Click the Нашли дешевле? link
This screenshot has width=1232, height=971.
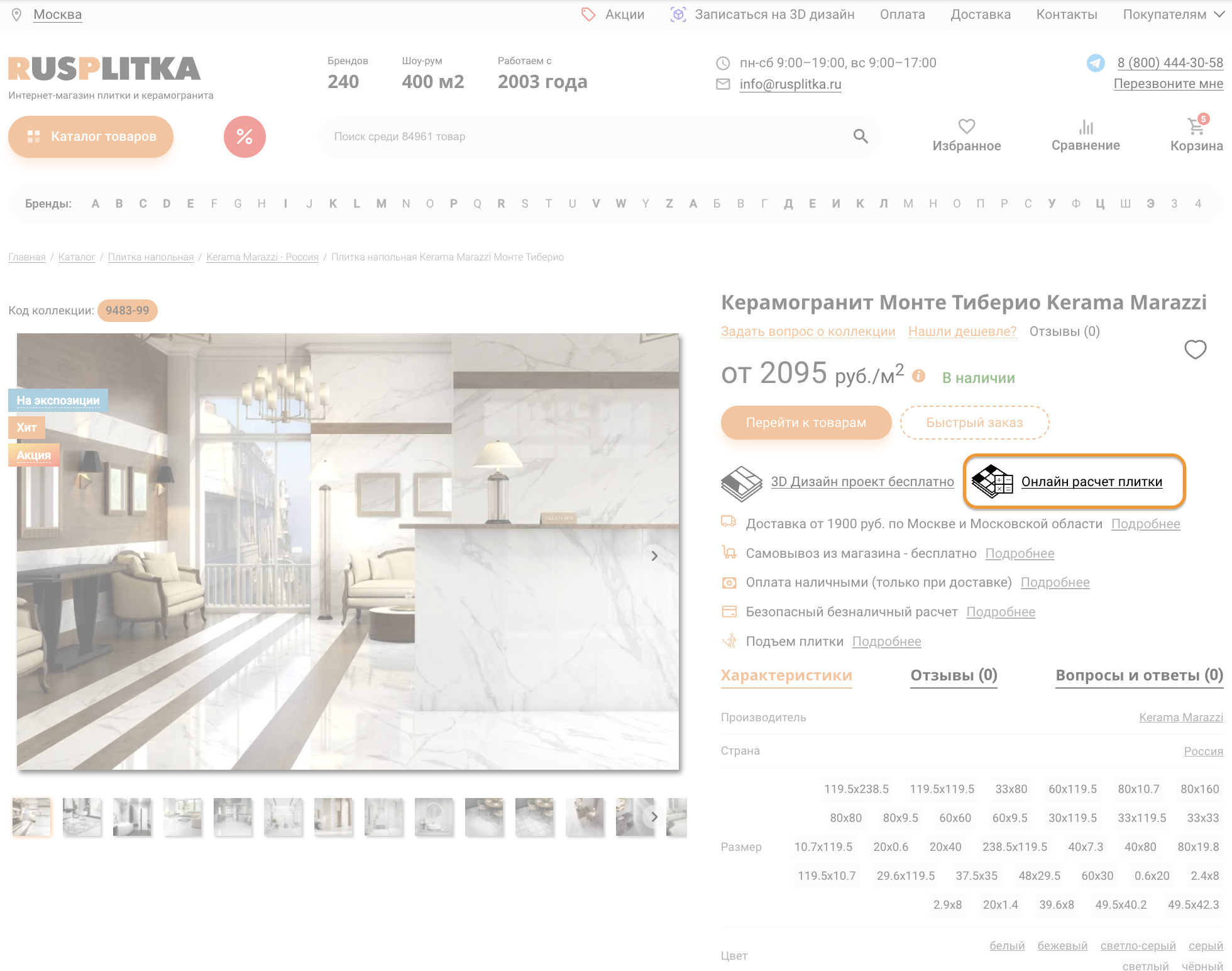point(962,331)
